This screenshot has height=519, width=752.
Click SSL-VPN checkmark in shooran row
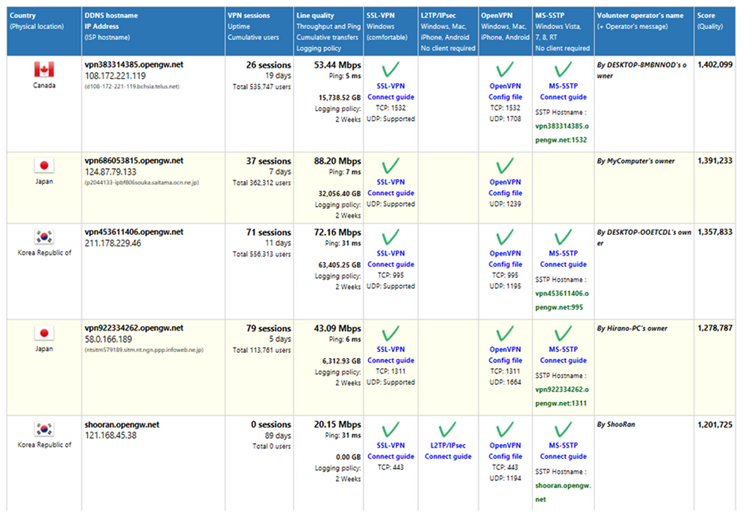point(390,429)
